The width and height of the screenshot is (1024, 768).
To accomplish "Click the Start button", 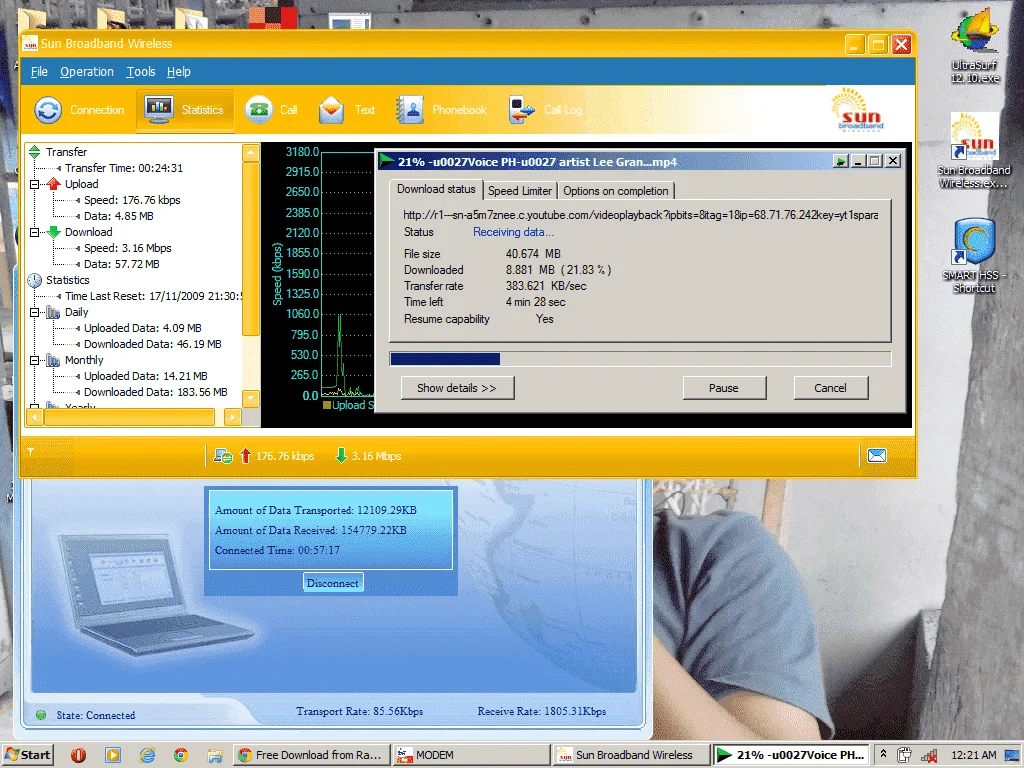I will [x=27, y=755].
